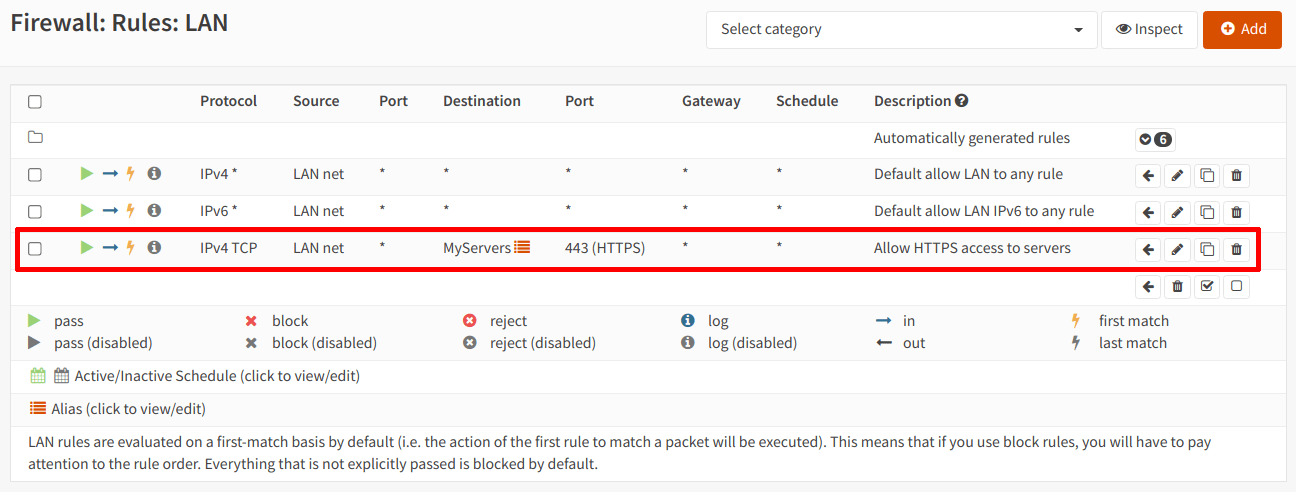Click the Add rule button

tap(1242, 30)
